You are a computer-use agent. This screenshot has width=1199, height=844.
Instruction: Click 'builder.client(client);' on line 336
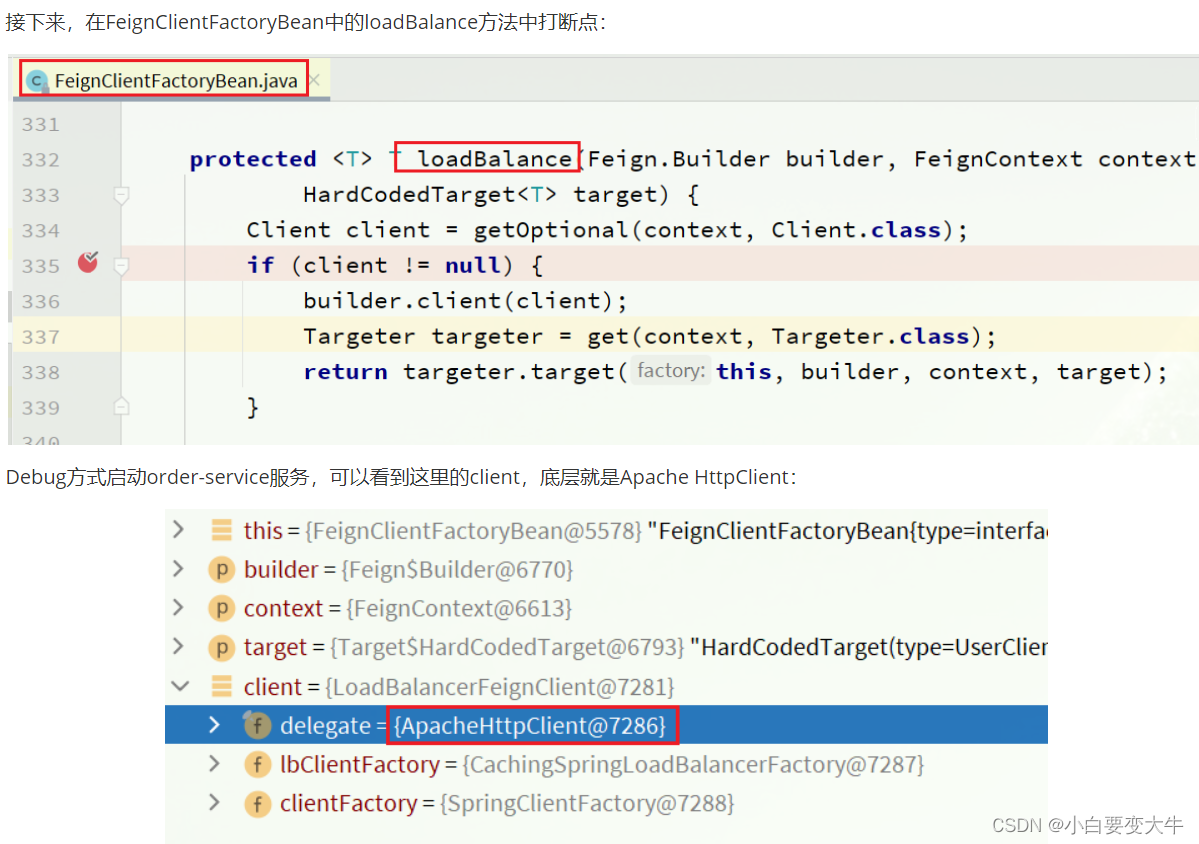[x=465, y=300]
